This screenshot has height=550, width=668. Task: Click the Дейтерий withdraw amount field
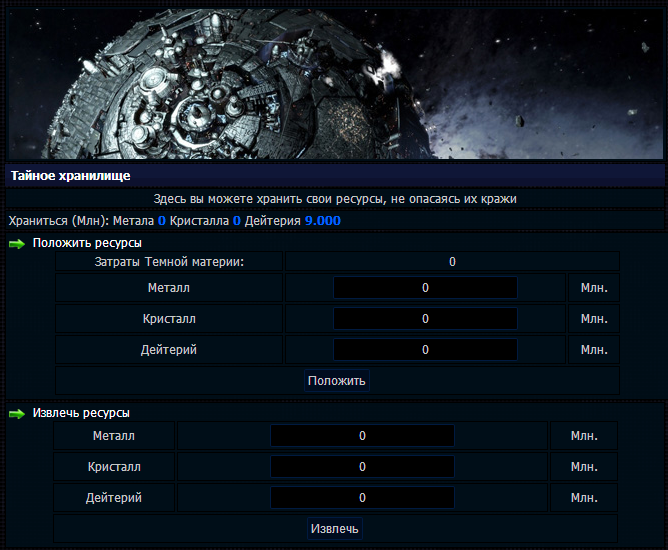[x=362, y=498]
